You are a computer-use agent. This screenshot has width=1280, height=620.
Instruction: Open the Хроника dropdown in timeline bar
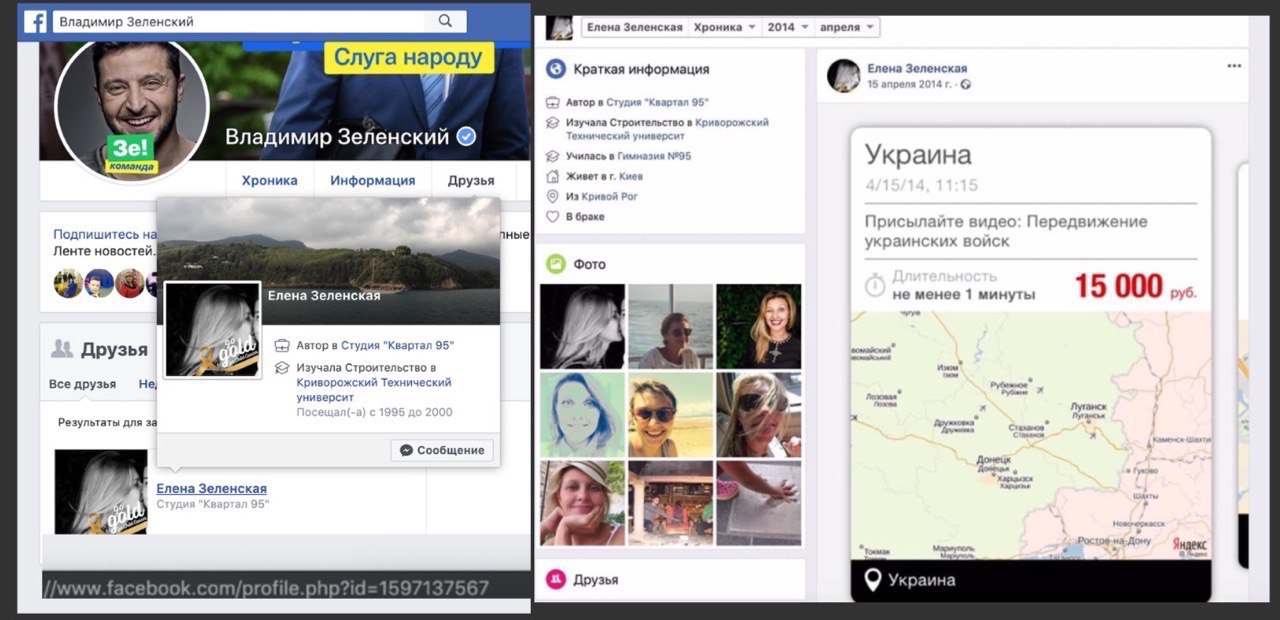click(x=725, y=27)
